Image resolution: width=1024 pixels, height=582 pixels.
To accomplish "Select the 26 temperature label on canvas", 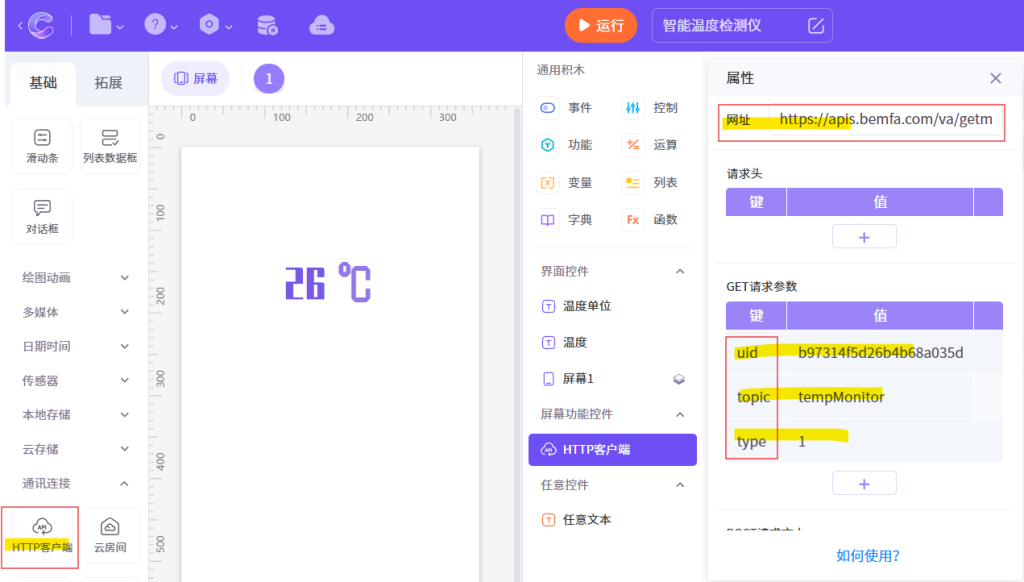I will pos(305,283).
